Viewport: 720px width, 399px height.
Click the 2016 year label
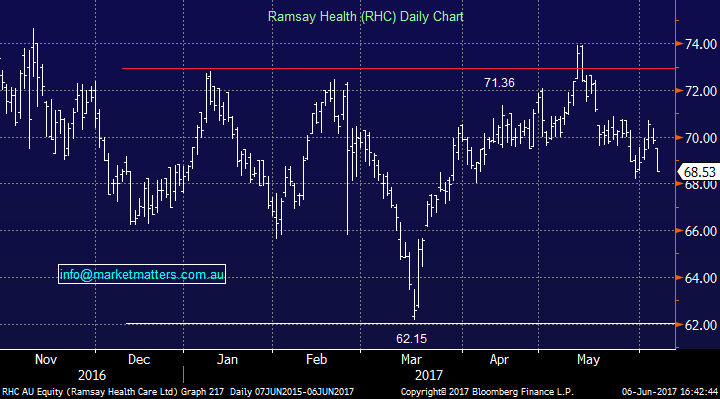pyautogui.click(x=92, y=375)
